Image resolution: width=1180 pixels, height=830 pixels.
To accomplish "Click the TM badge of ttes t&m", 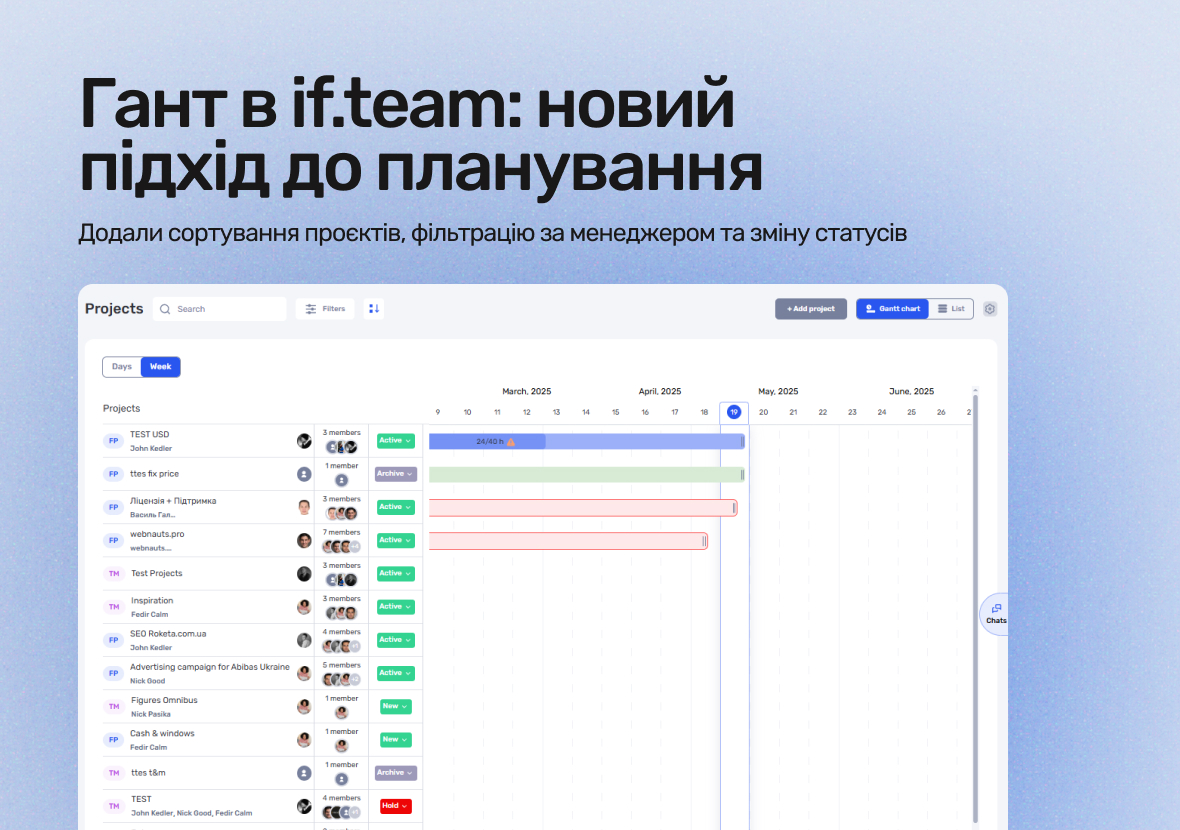I will 114,773.
